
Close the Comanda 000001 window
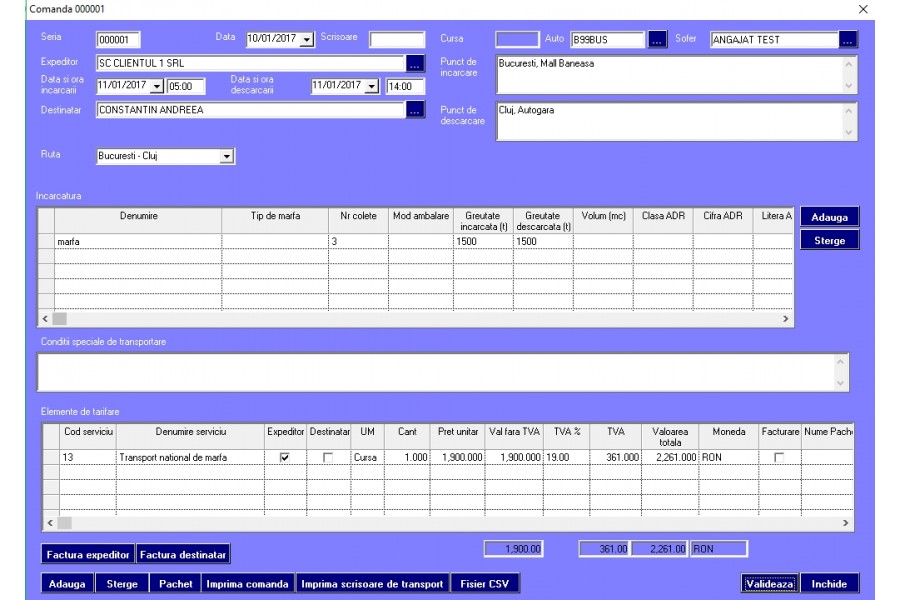(x=863, y=9)
